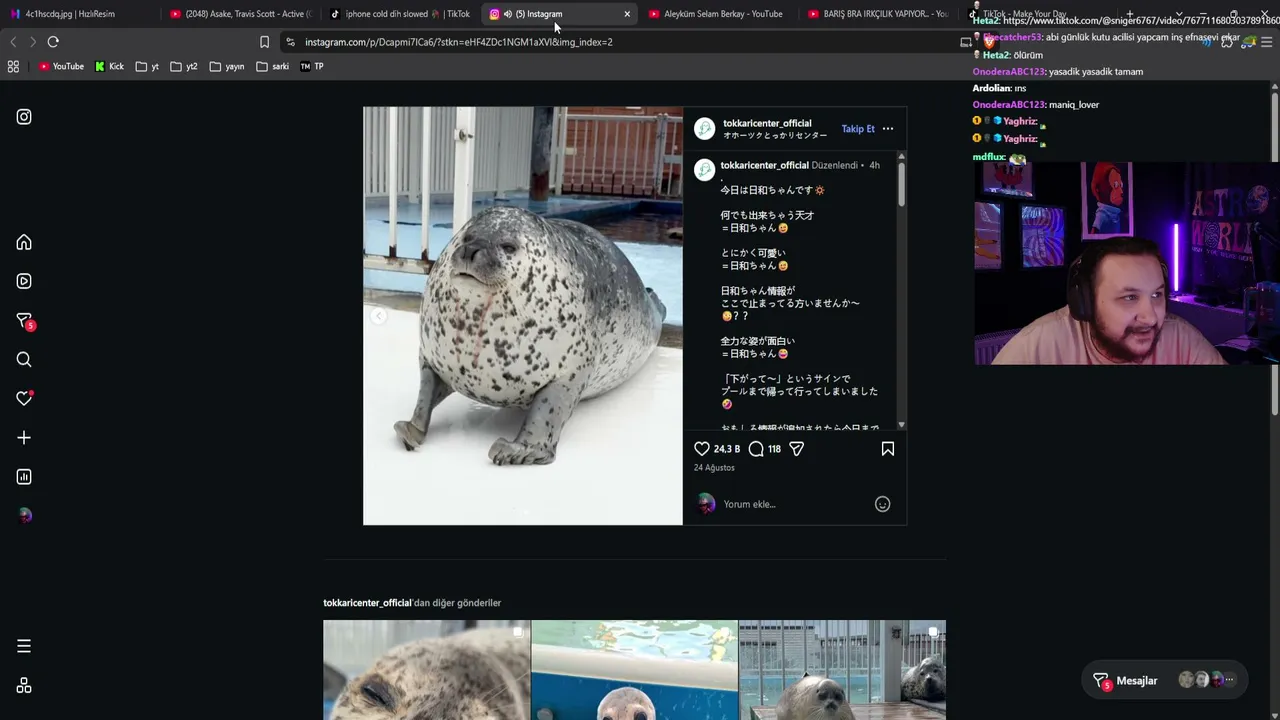Open notifications heart icon in sidebar
The width and height of the screenshot is (1280, 720).
point(24,398)
